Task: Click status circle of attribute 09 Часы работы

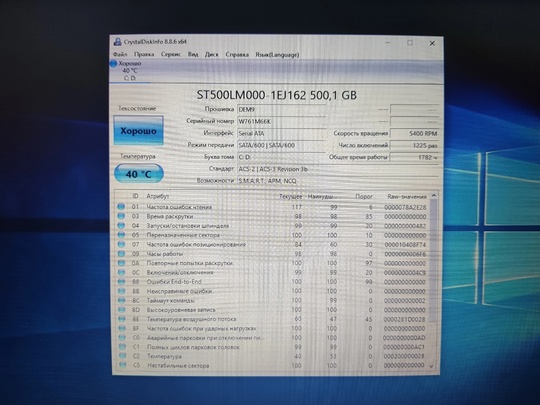Action: point(121,254)
